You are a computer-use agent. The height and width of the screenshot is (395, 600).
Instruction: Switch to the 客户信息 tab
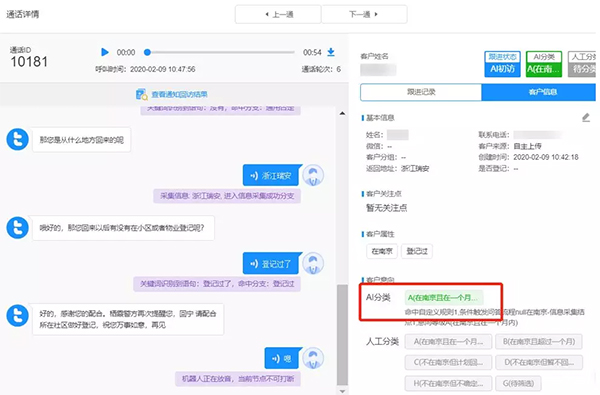pyautogui.click(x=538, y=92)
